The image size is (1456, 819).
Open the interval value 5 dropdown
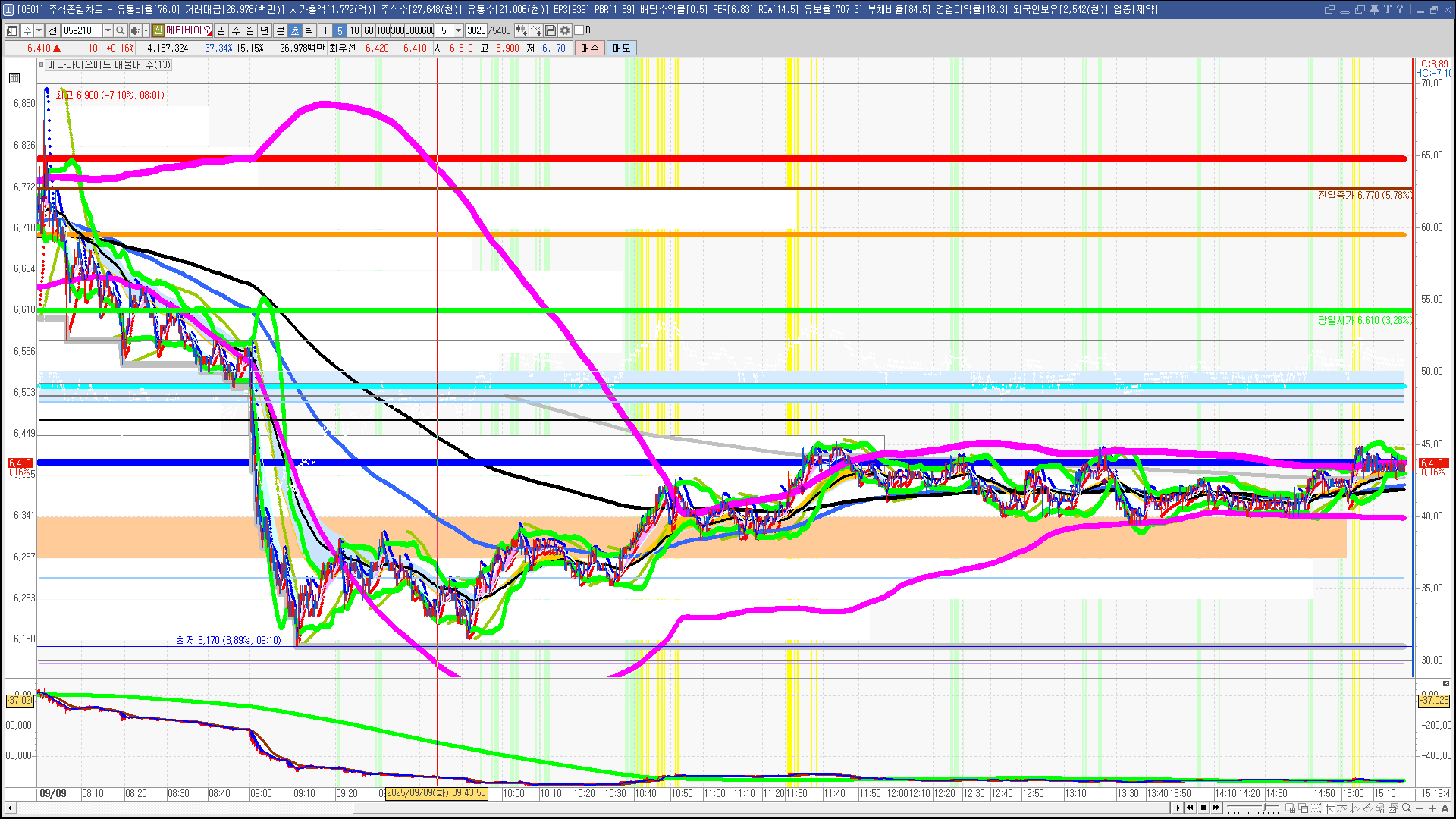(x=458, y=30)
